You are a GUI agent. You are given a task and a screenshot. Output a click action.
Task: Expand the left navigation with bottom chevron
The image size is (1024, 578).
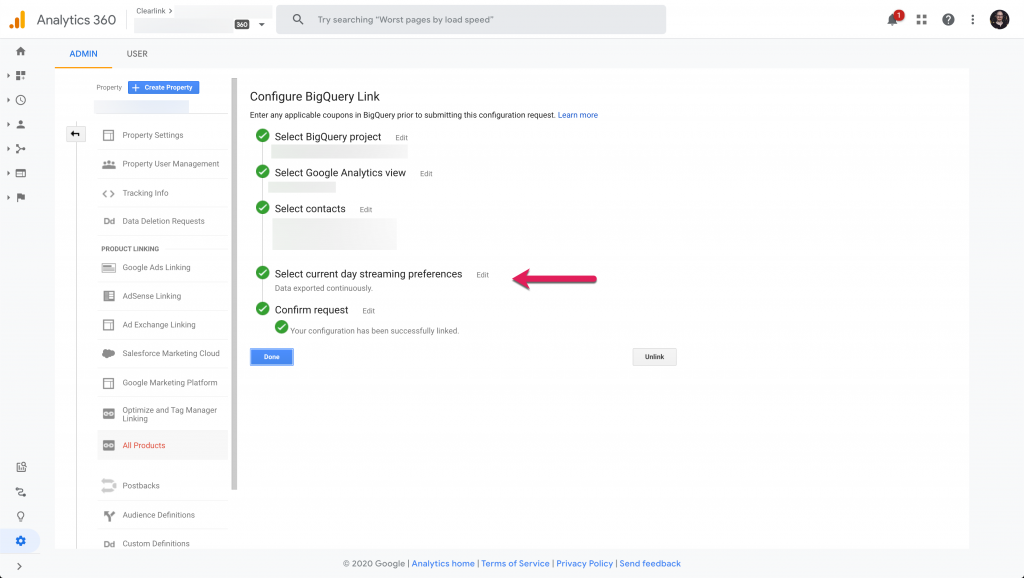(19, 566)
